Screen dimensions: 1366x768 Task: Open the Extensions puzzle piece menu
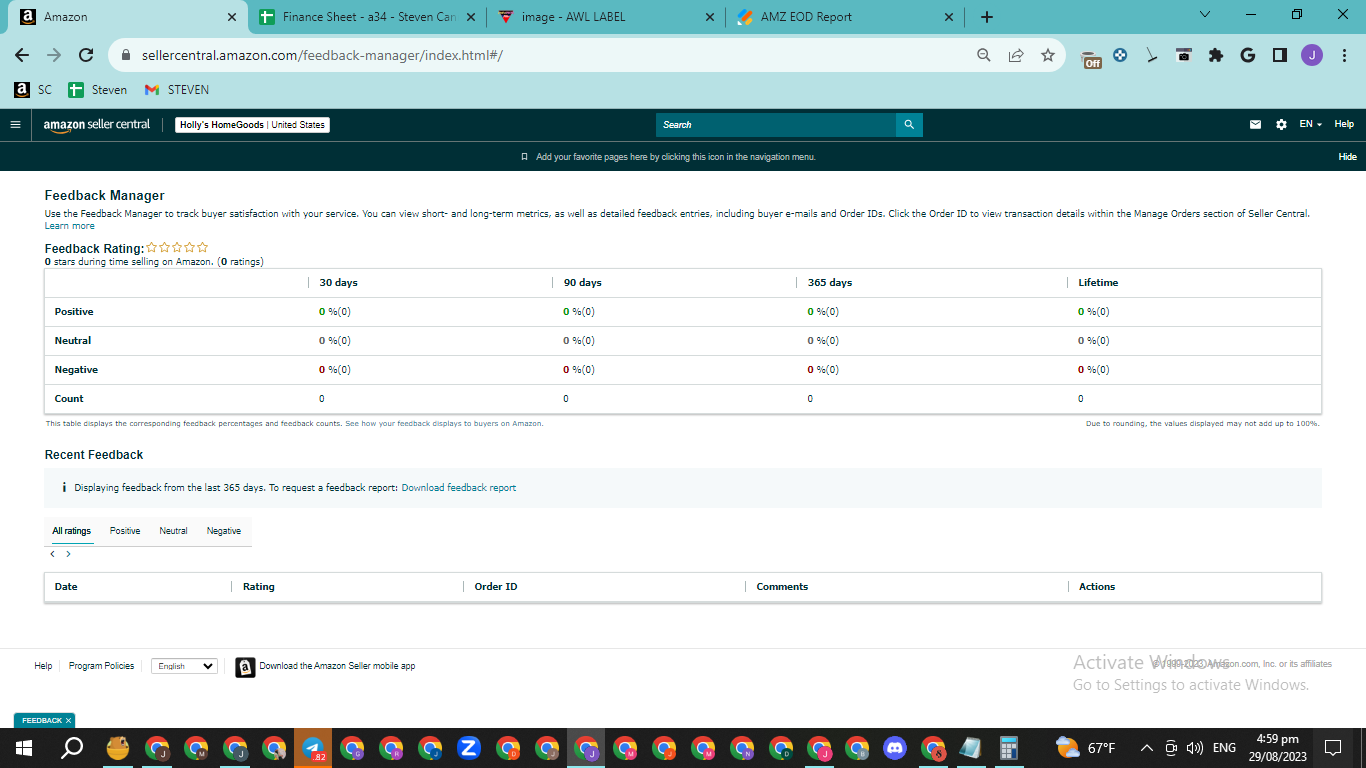tap(1216, 56)
